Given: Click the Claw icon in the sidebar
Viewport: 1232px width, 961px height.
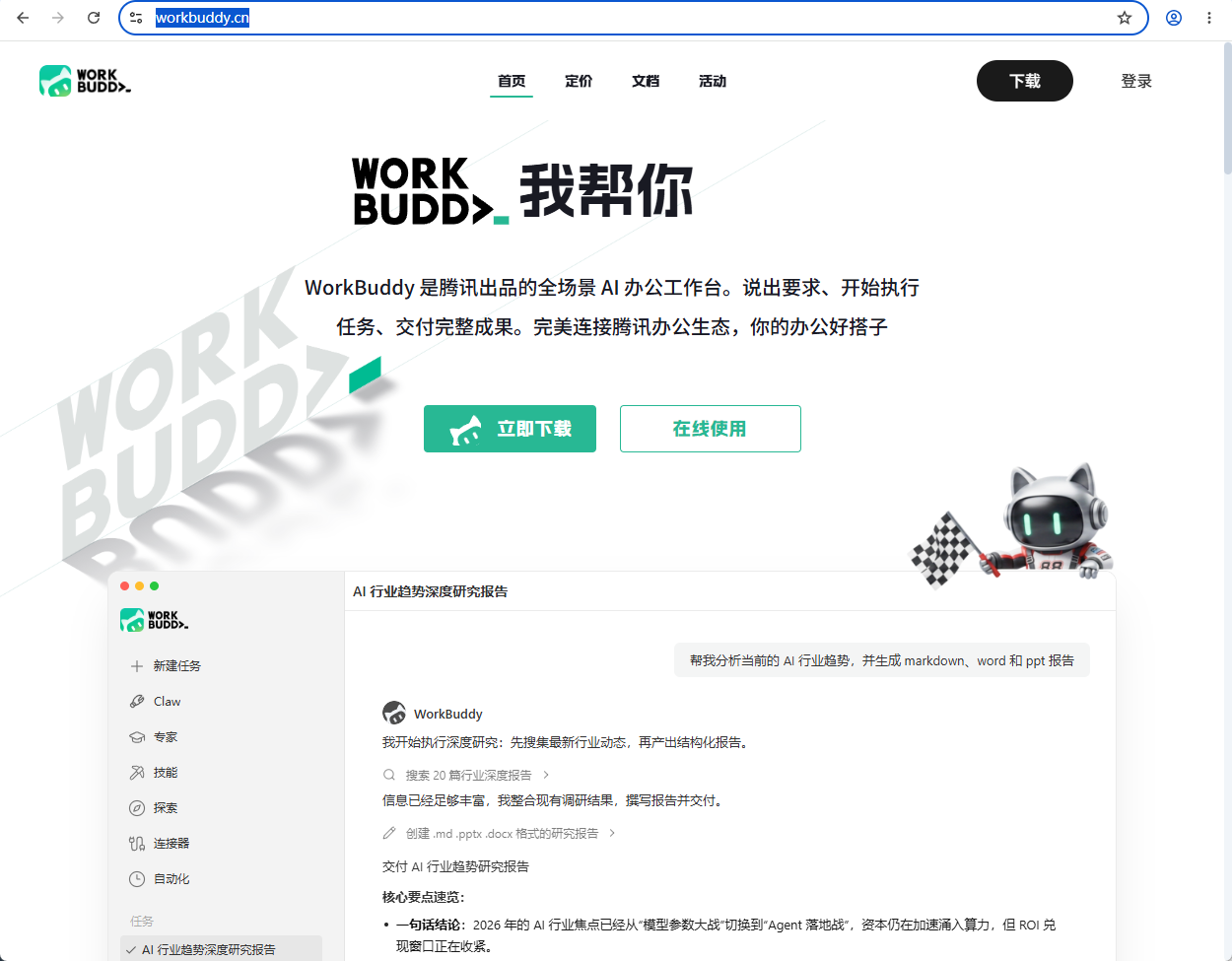Looking at the screenshot, I should click(137, 702).
